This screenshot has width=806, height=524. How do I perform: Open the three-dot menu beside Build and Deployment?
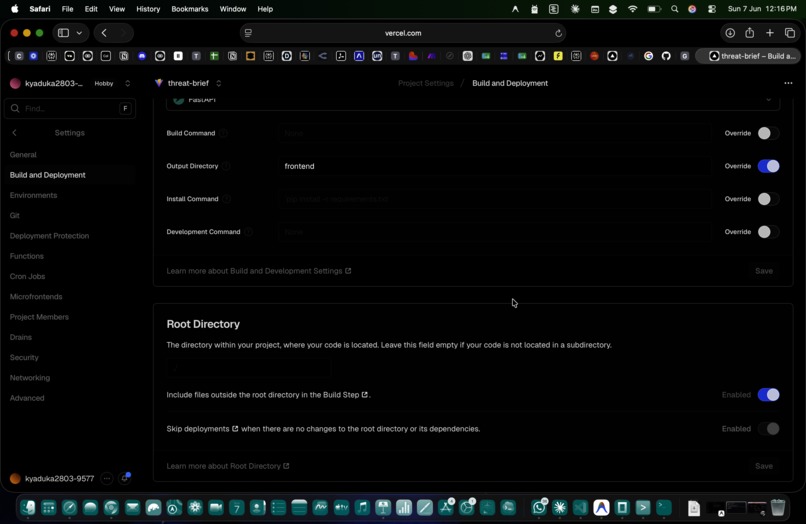click(788, 83)
